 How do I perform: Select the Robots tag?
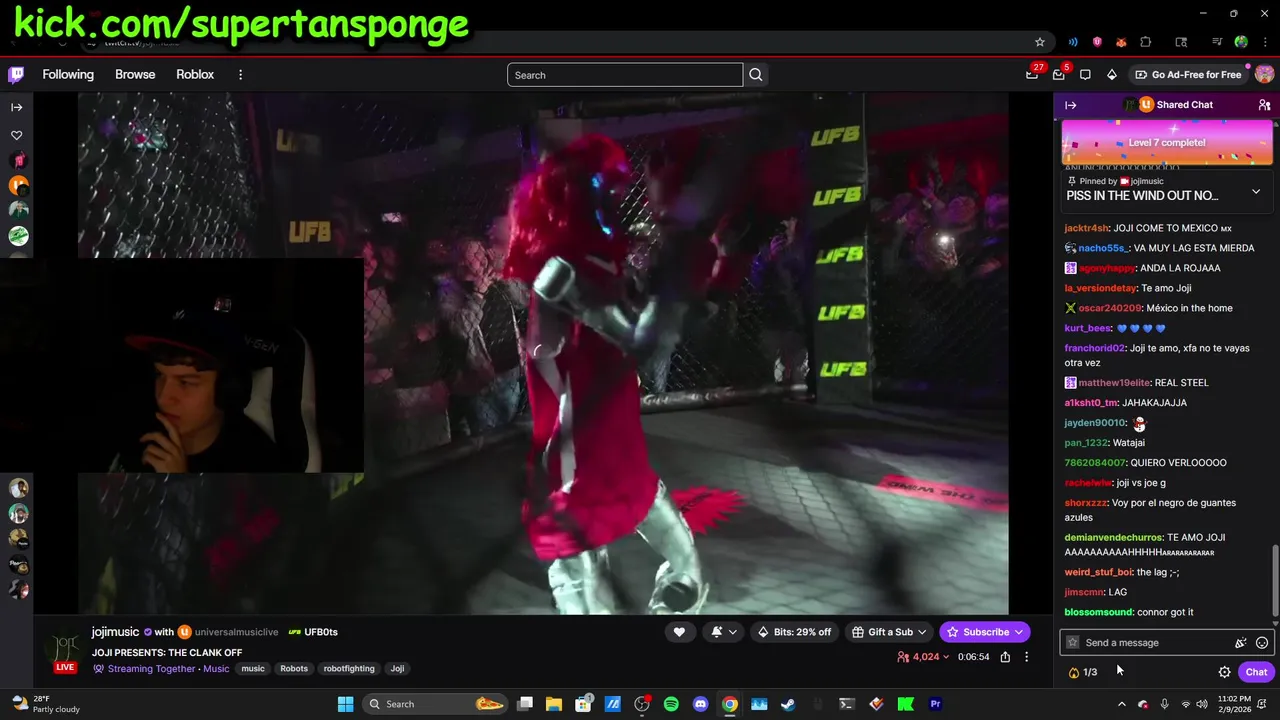pos(294,669)
